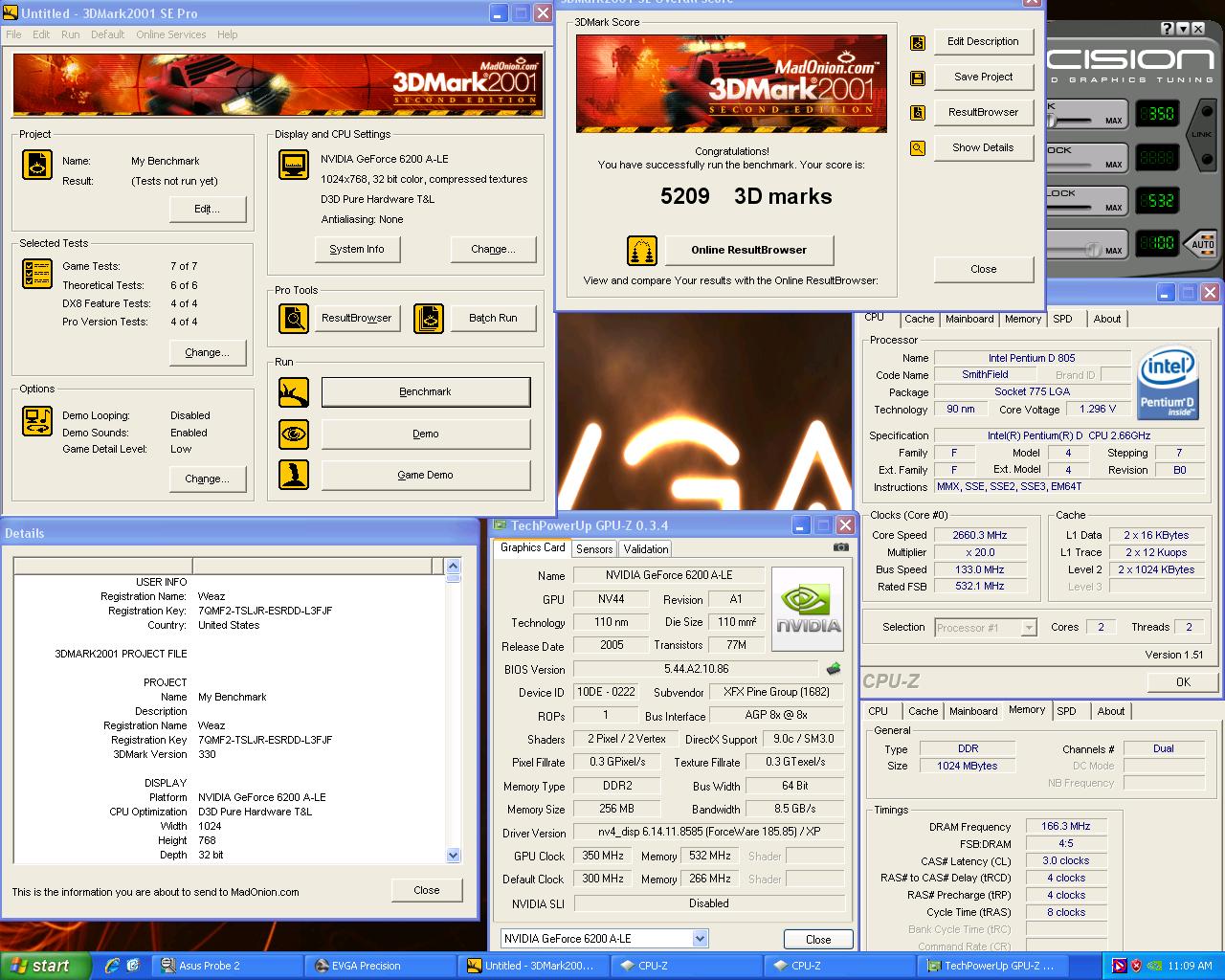Image resolution: width=1225 pixels, height=980 pixels.
Task: Click the Core Speed value 2660.3 MHz
Action: tap(980, 536)
